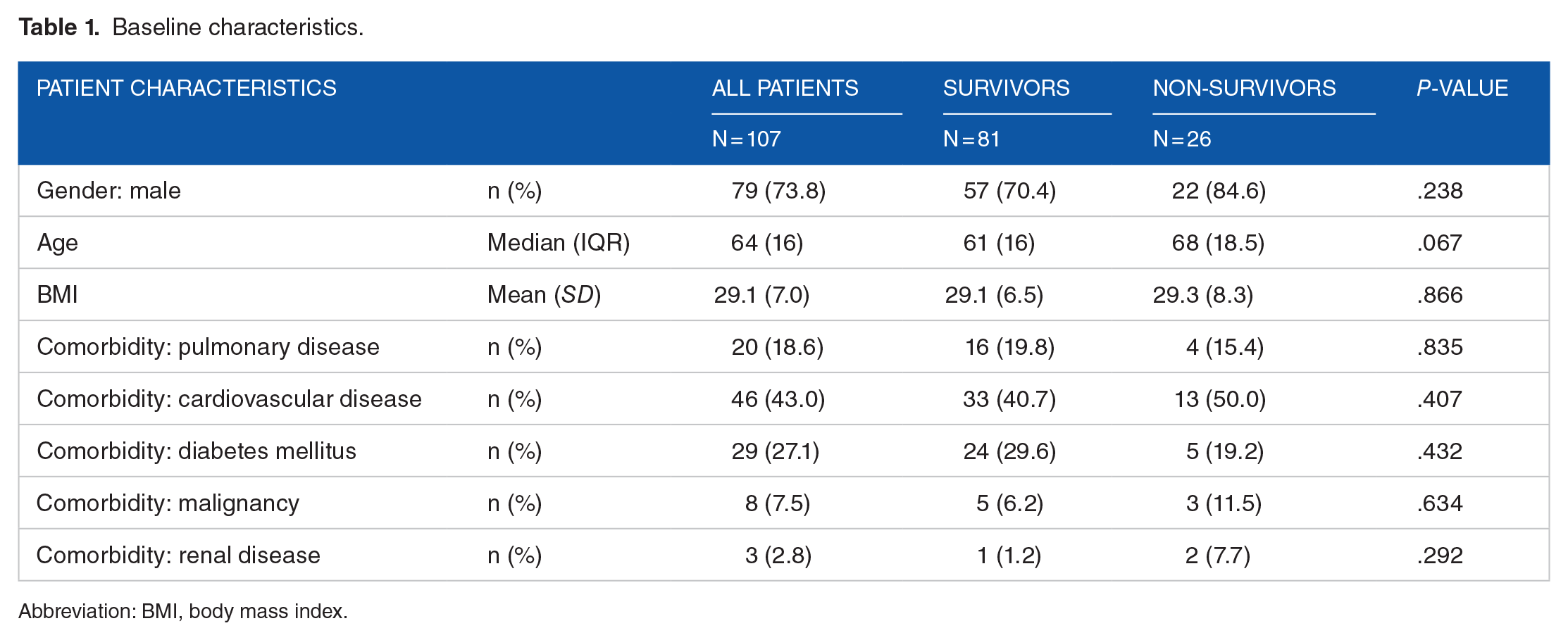Select the N=107 subheader cell
1568x640 pixels.
tap(747, 139)
